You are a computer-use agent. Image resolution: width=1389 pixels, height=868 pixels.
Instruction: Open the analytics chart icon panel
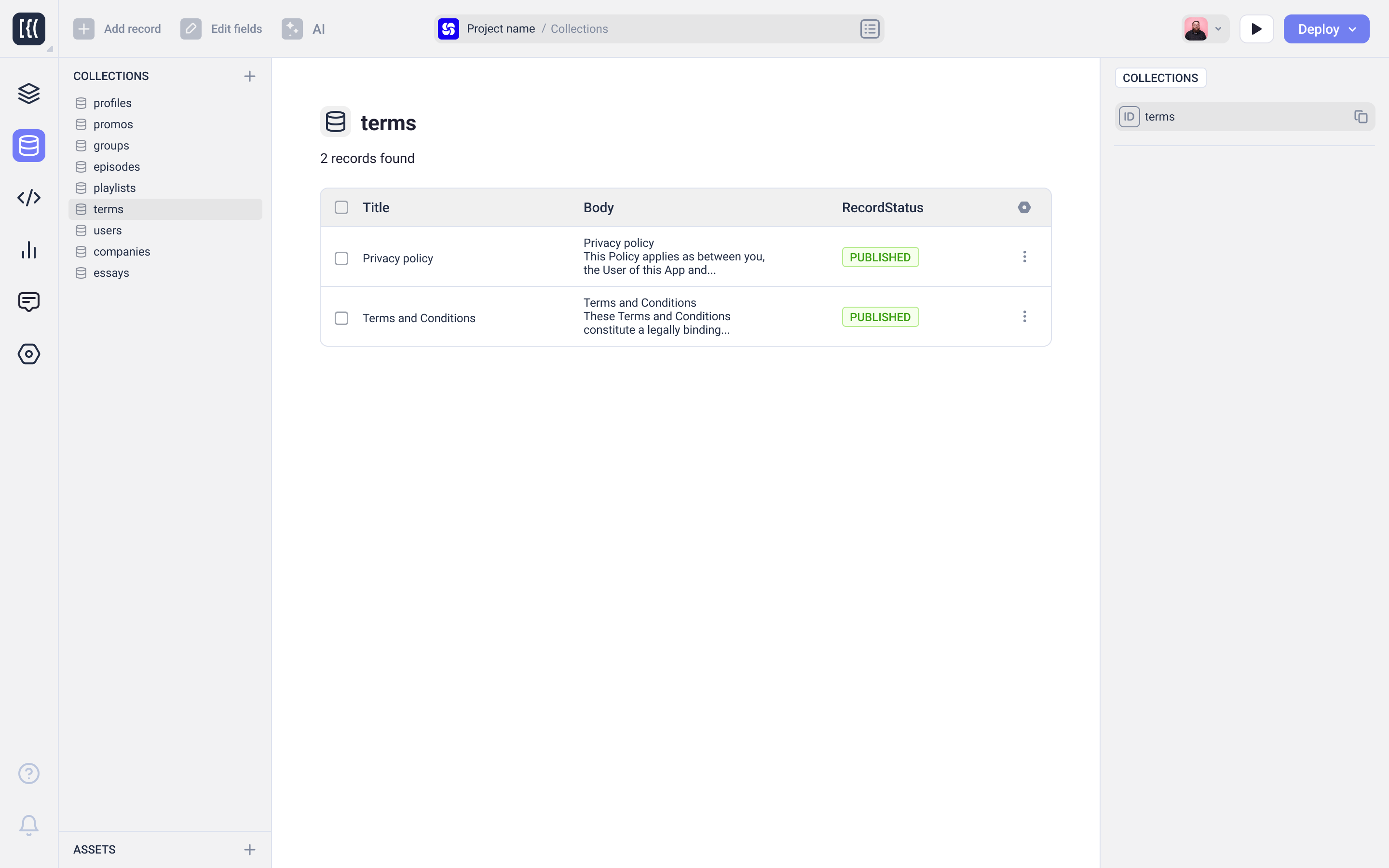pos(29,250)
